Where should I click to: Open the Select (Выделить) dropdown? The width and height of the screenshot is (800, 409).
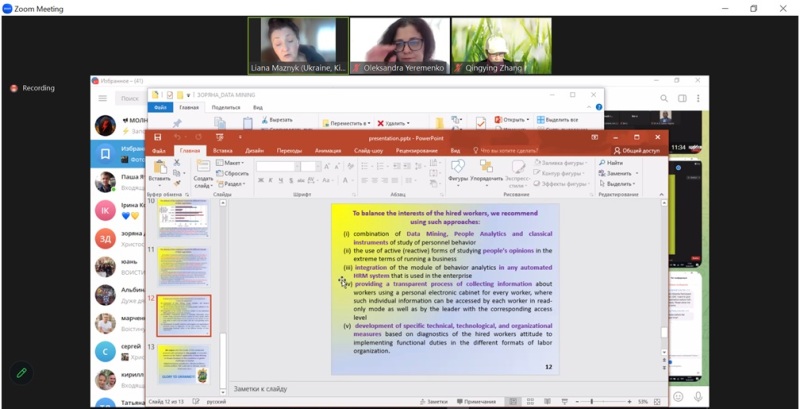619,184
